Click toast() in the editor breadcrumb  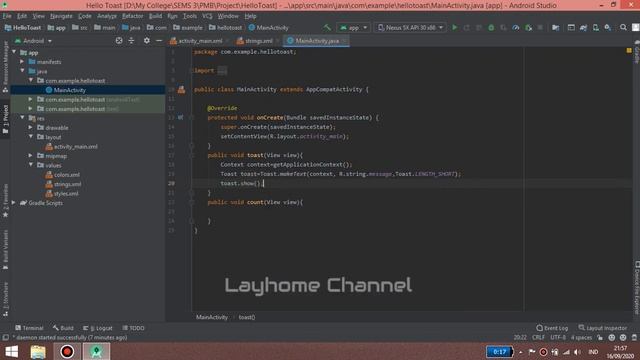coord(247,317)
